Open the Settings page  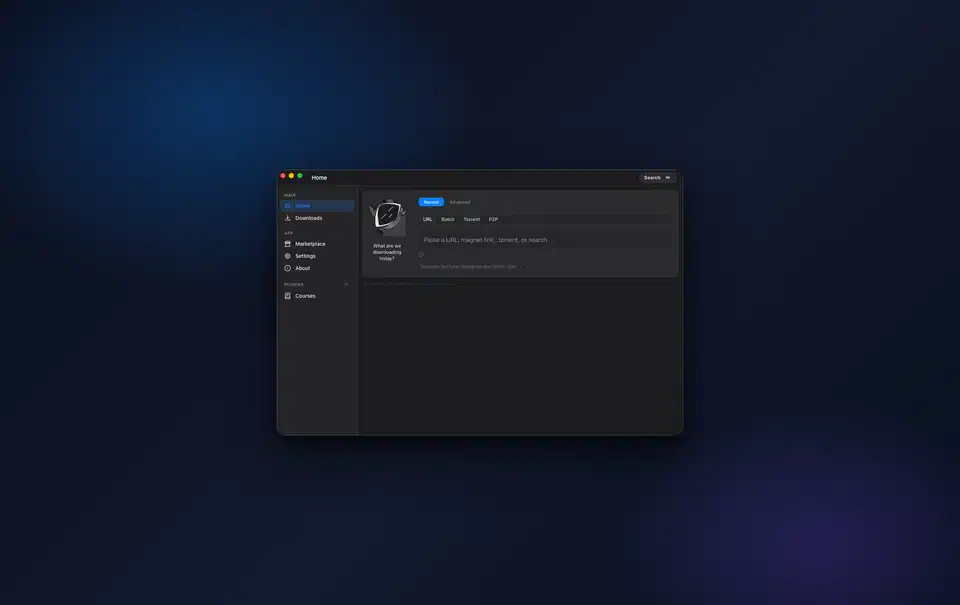(317, 256)
